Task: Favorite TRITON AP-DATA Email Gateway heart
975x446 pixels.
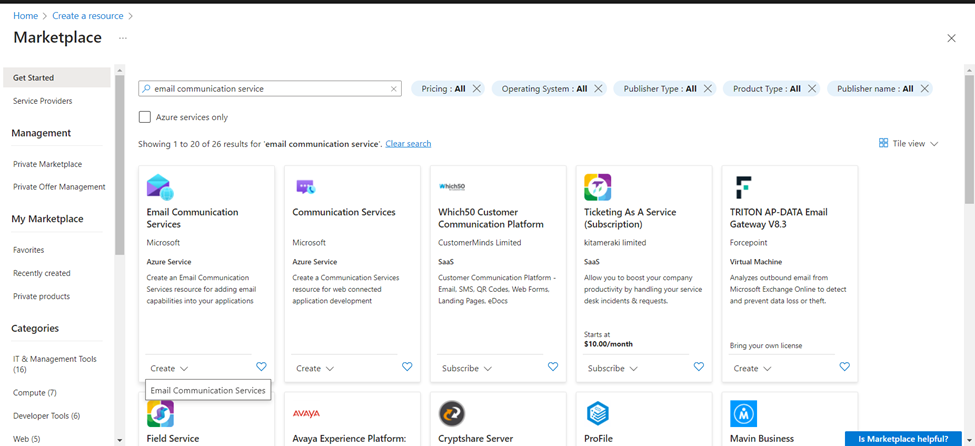Action: point(844,367)
